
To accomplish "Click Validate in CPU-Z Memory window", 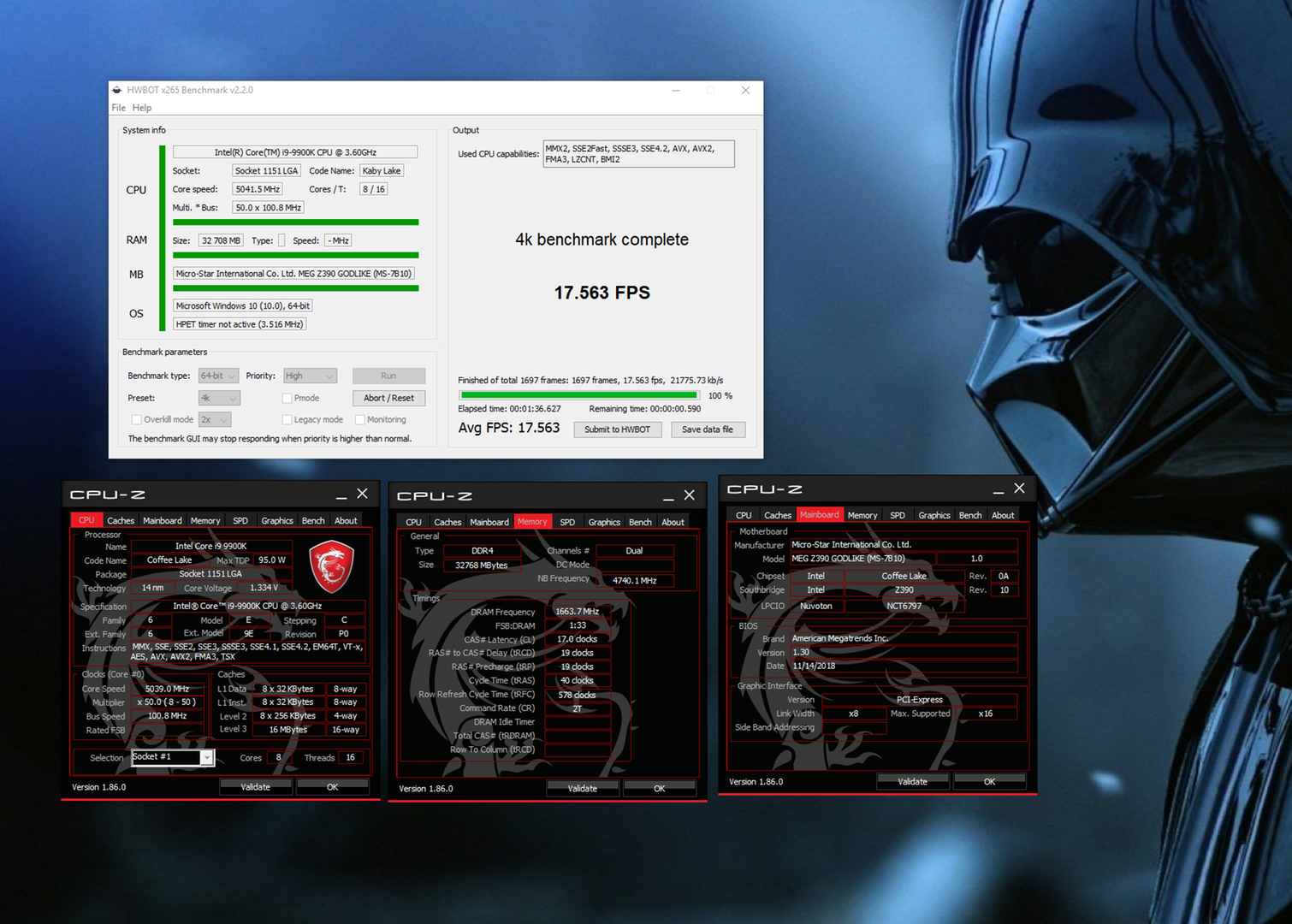I will (582, 789).
